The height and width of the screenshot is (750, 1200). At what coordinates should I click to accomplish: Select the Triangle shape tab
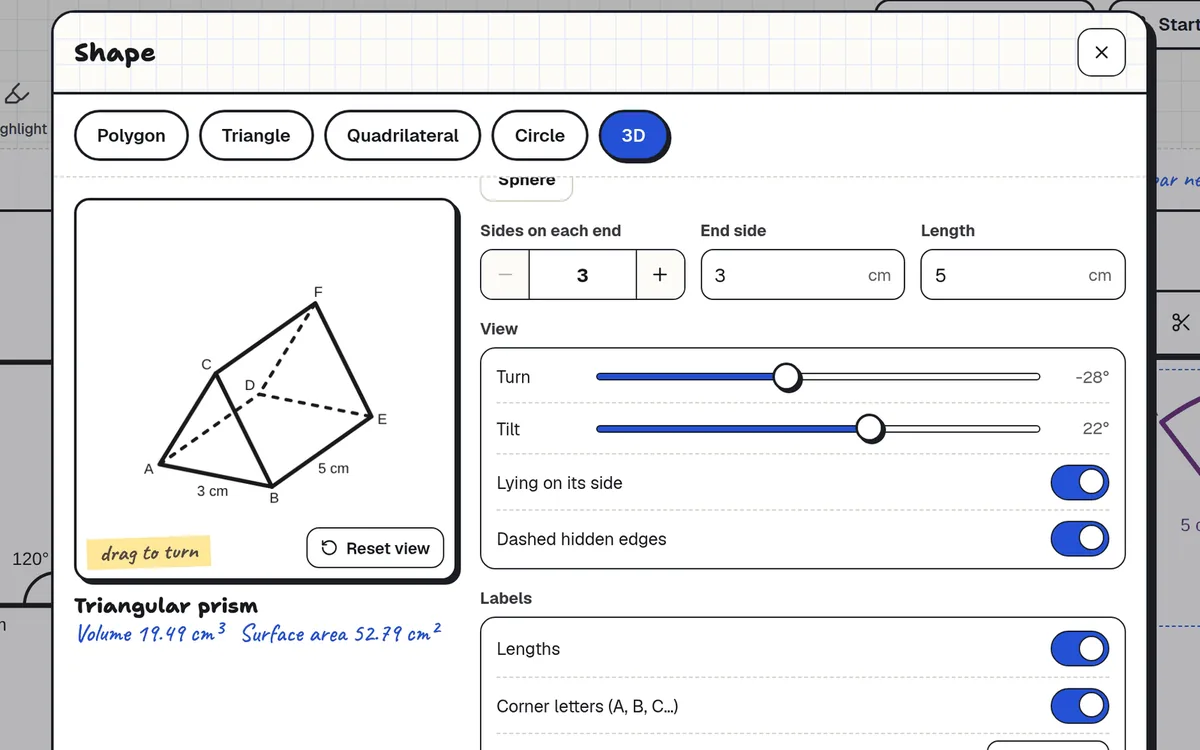pyautogui.click(x=256, y=136)
